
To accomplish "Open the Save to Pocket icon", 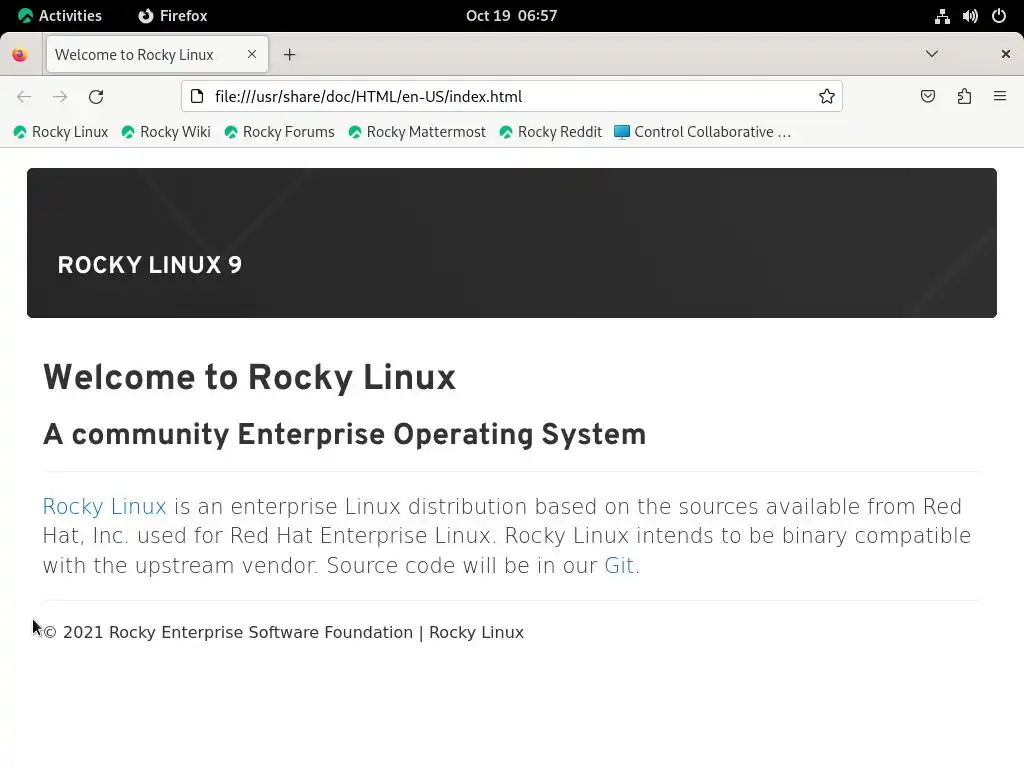I will (928, 97).
